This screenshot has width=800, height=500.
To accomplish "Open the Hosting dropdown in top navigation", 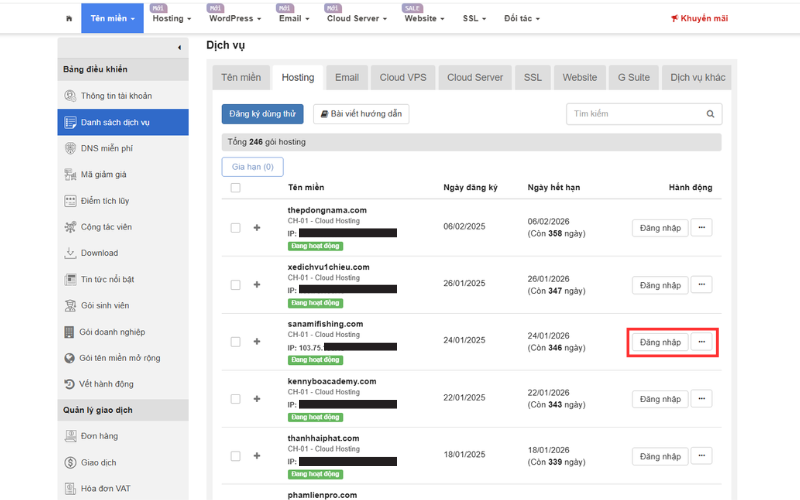I will 172,18.
